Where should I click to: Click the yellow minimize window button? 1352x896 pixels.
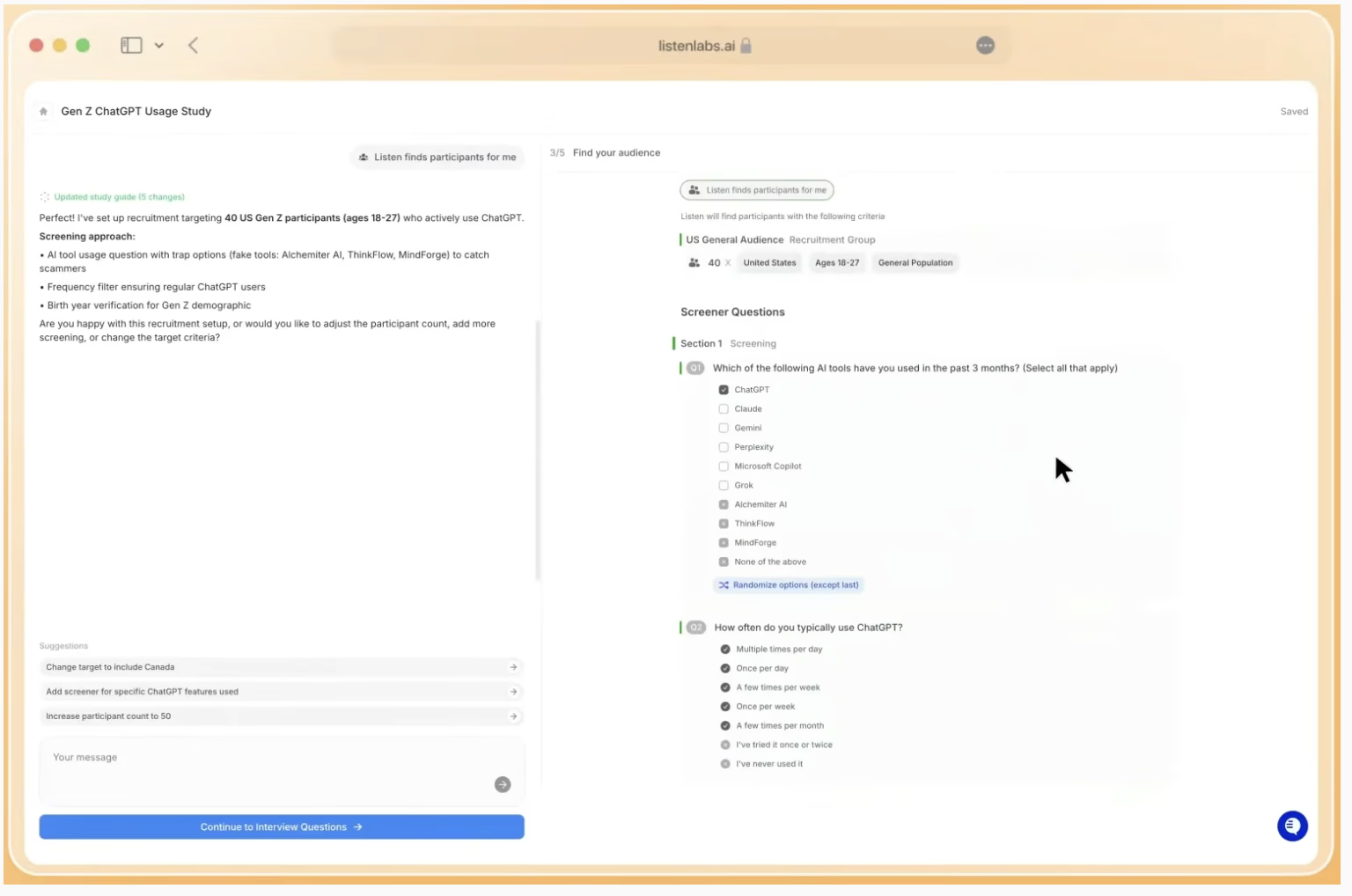(x=60, y=45)
